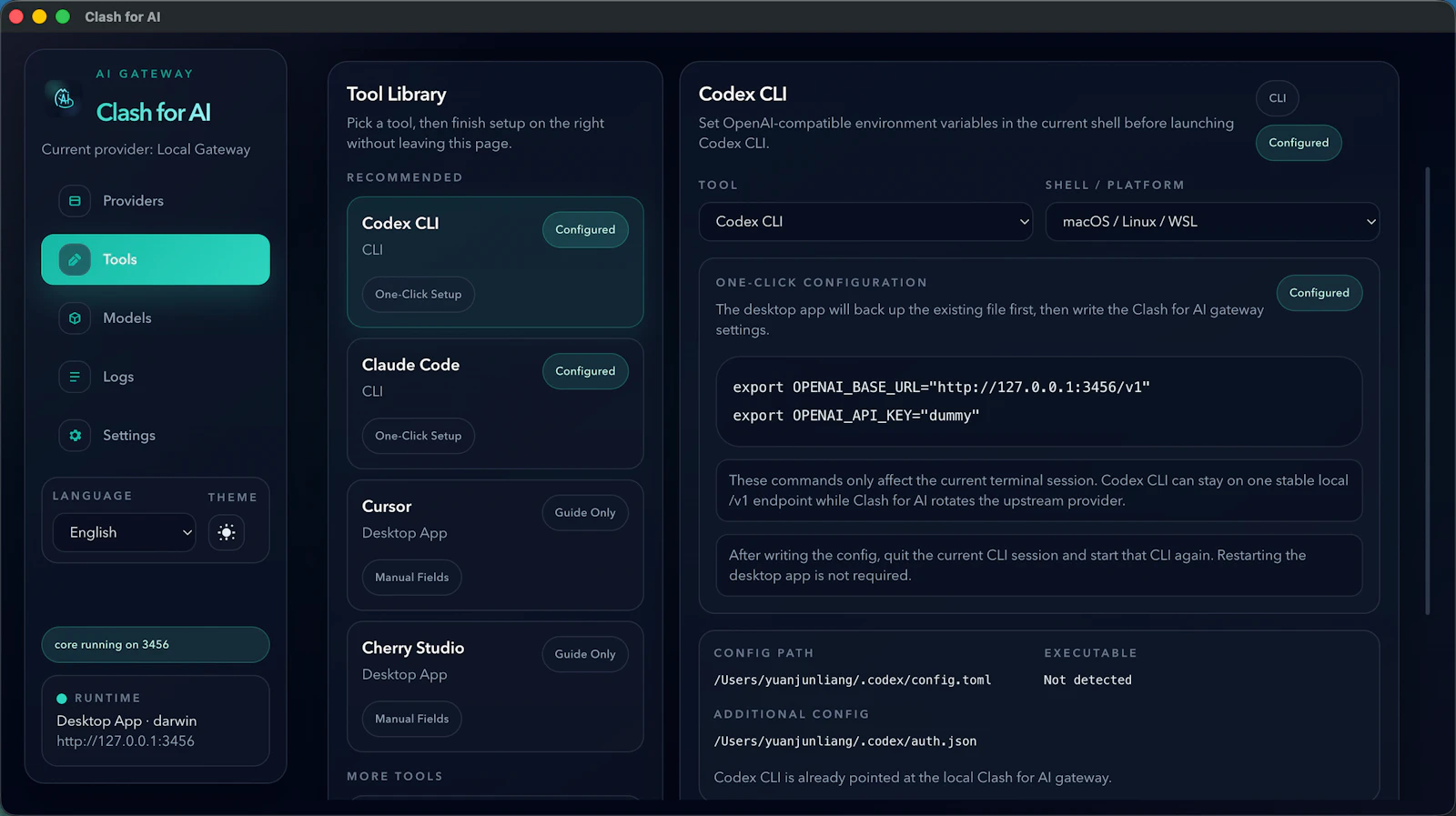The height and width of the screenshot is (816, 1456).
Task: Click the macOS green full-screen window button
Action: click(x=63, y=16)
